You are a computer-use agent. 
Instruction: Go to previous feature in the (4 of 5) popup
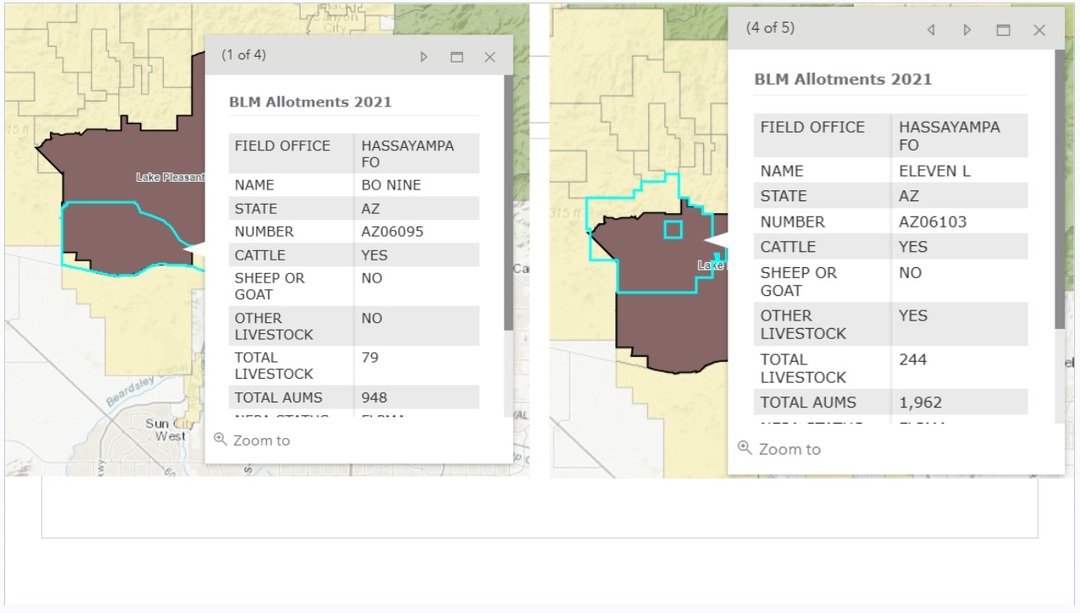(x=931, y=30)
